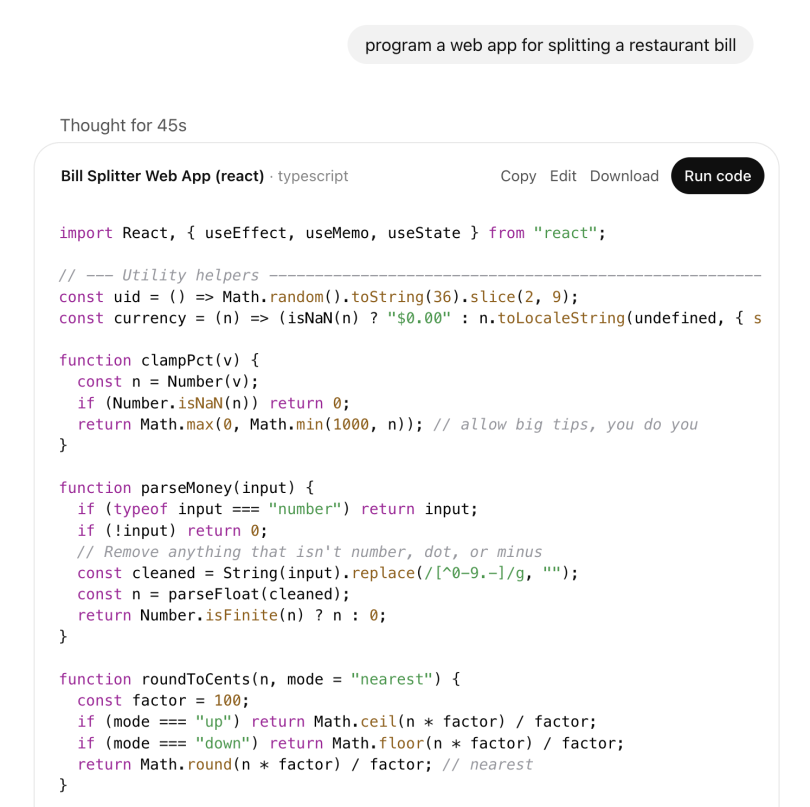
Task: Click the Number.isFinite return statement
Action: [230, 615]
